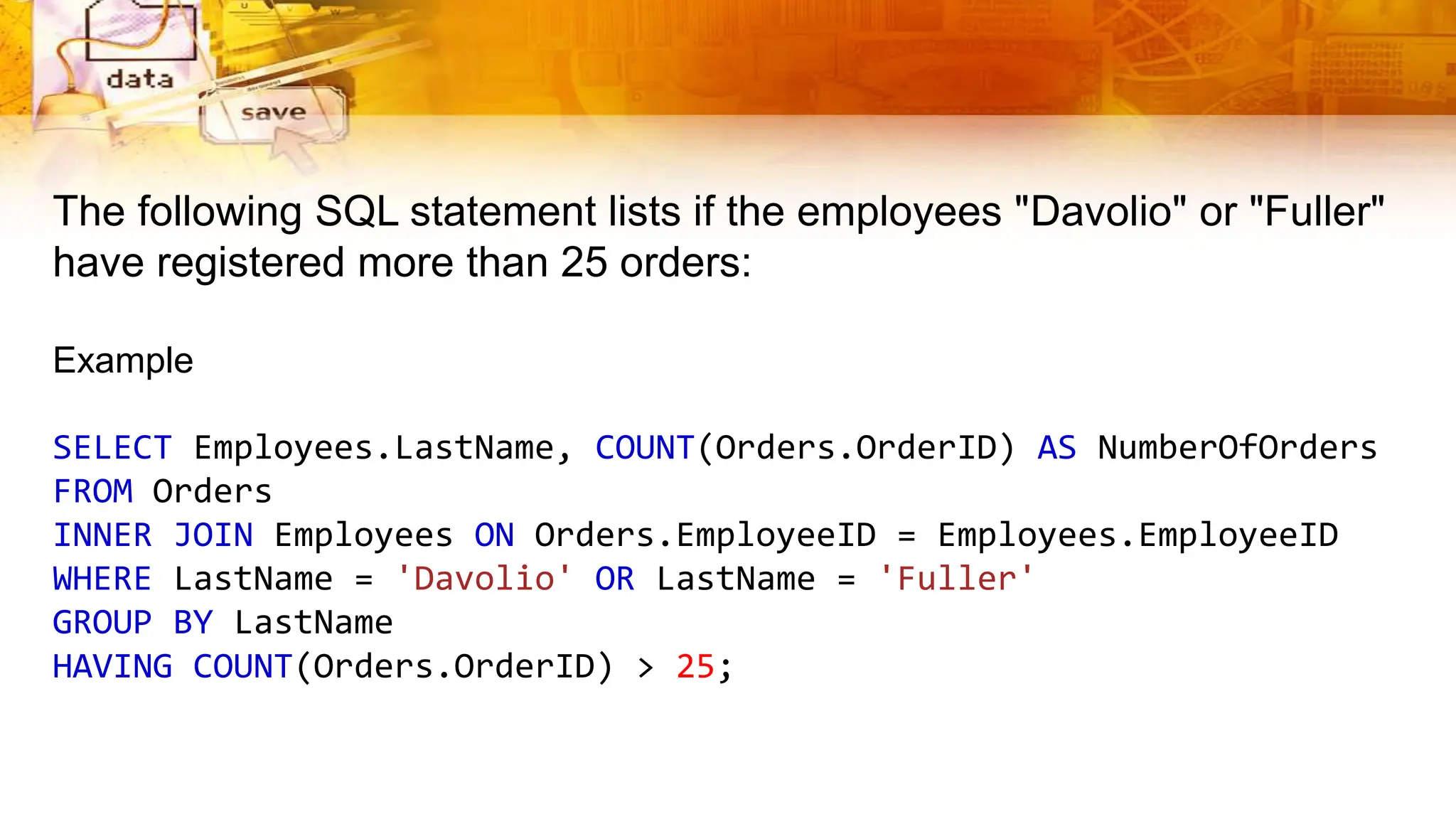
Task: Click the OR keyword
Action: pyautogui.click(x=614, y=579)
